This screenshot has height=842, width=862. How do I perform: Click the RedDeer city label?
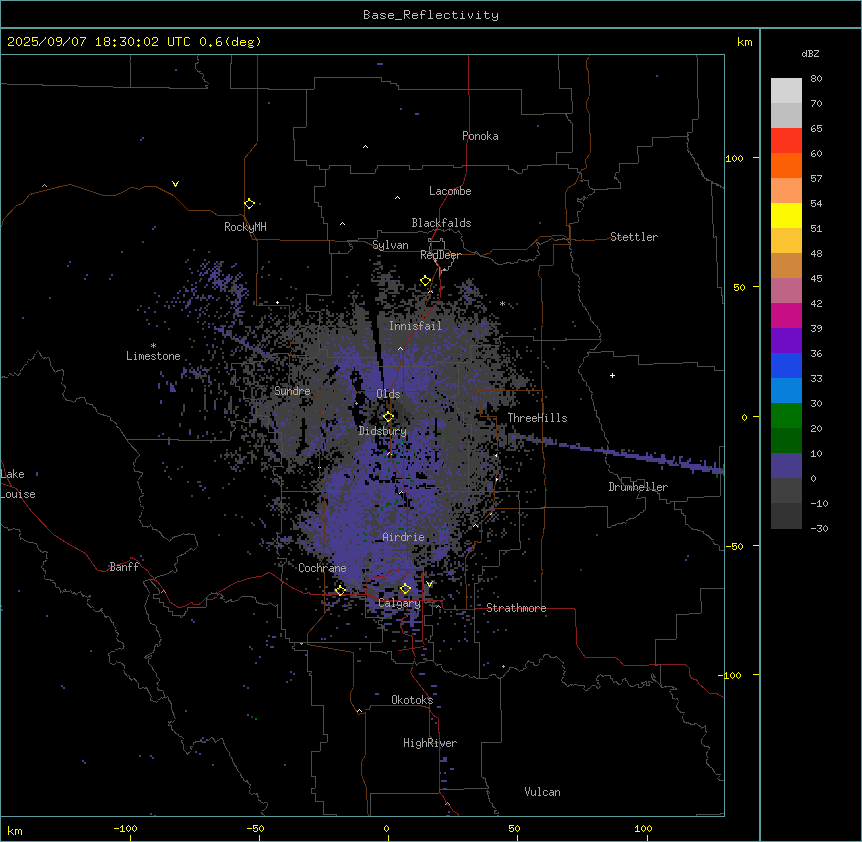click(440, 255)
